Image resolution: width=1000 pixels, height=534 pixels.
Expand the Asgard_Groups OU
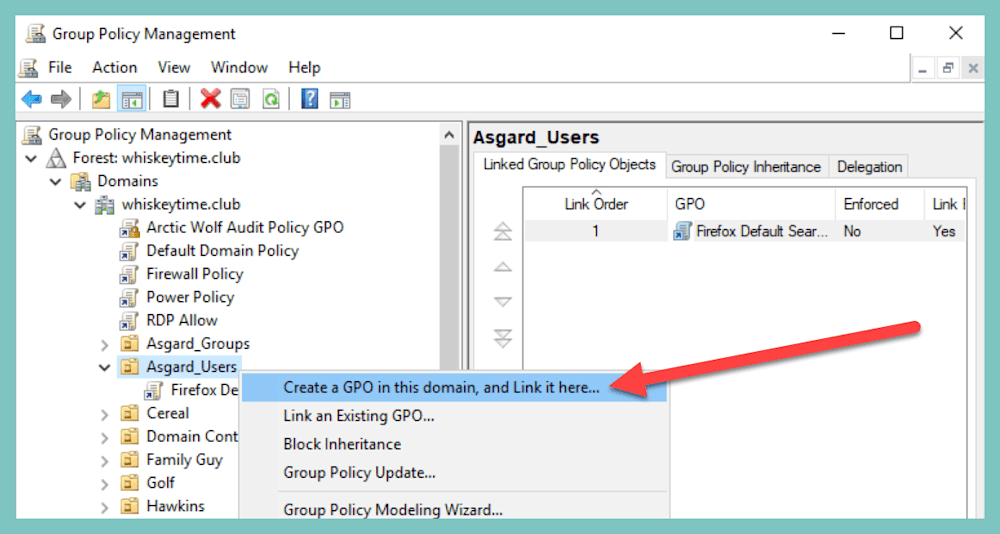(x=105, y=345)
